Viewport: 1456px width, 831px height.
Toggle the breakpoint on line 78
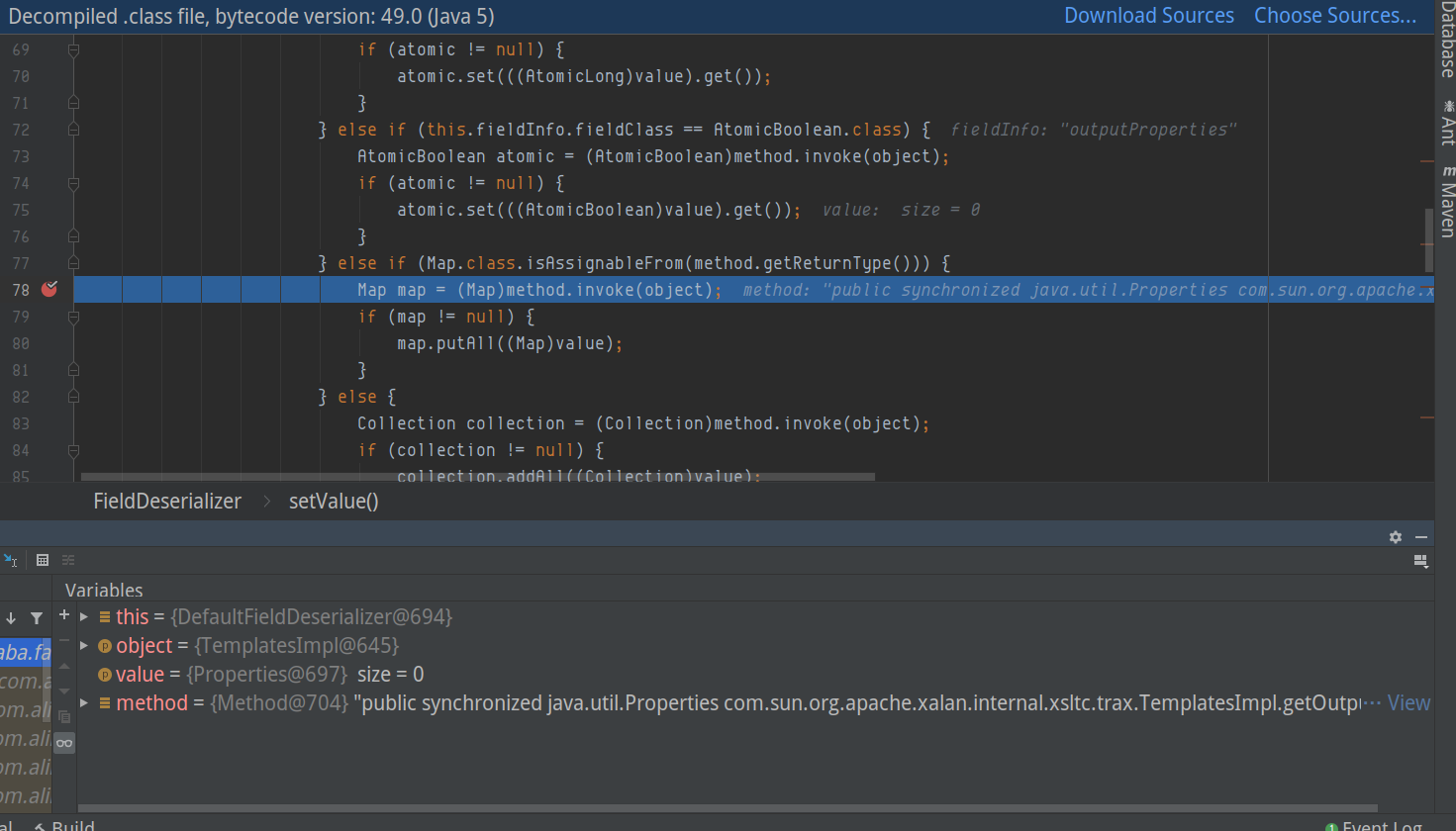pos(49,289)
